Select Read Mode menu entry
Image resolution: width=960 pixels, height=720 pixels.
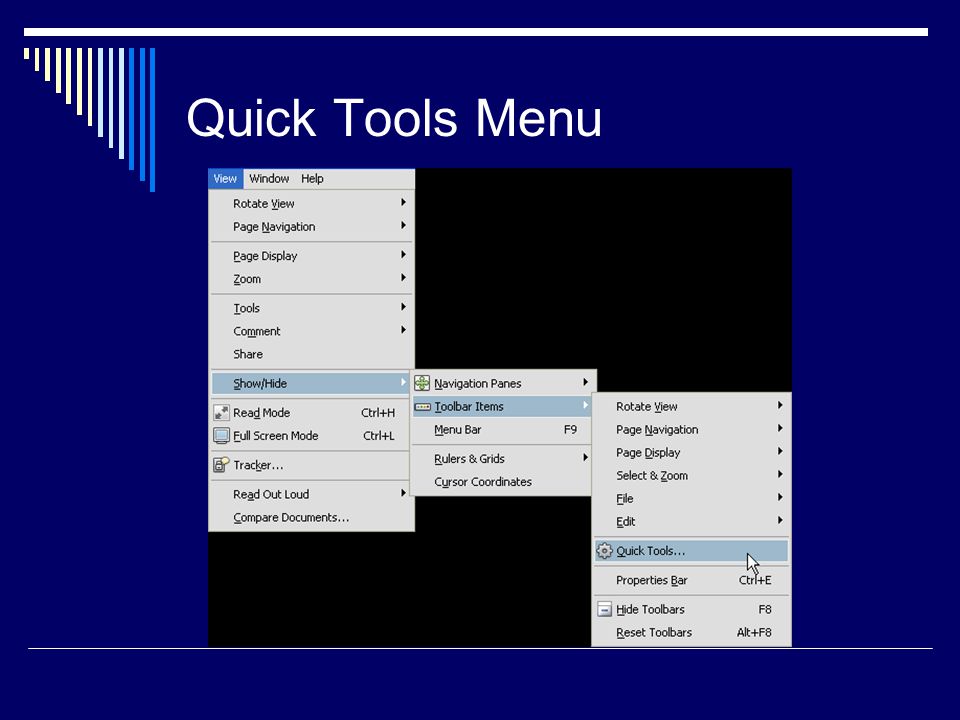[311, 413]
